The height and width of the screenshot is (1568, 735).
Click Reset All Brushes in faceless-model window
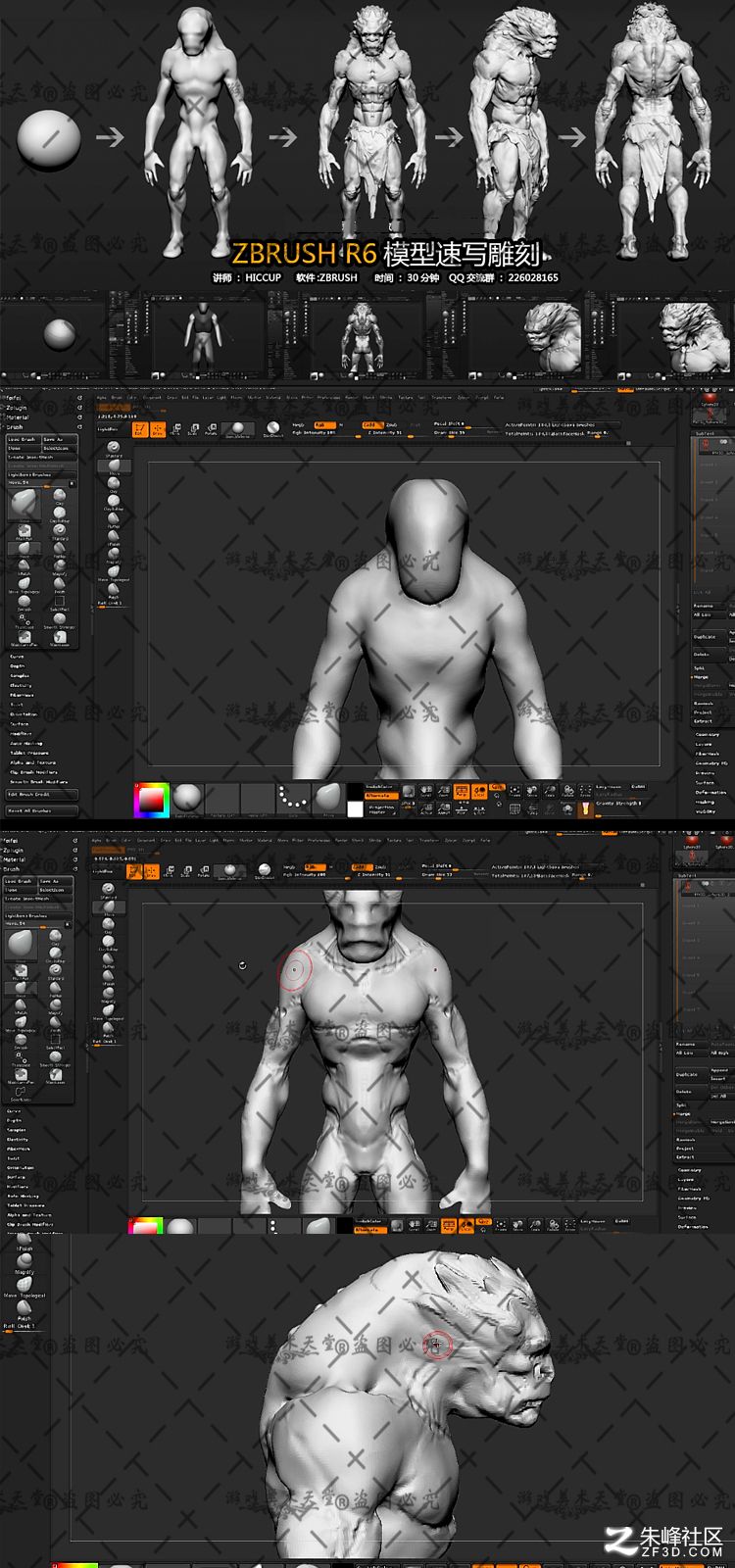coord(42,810)
